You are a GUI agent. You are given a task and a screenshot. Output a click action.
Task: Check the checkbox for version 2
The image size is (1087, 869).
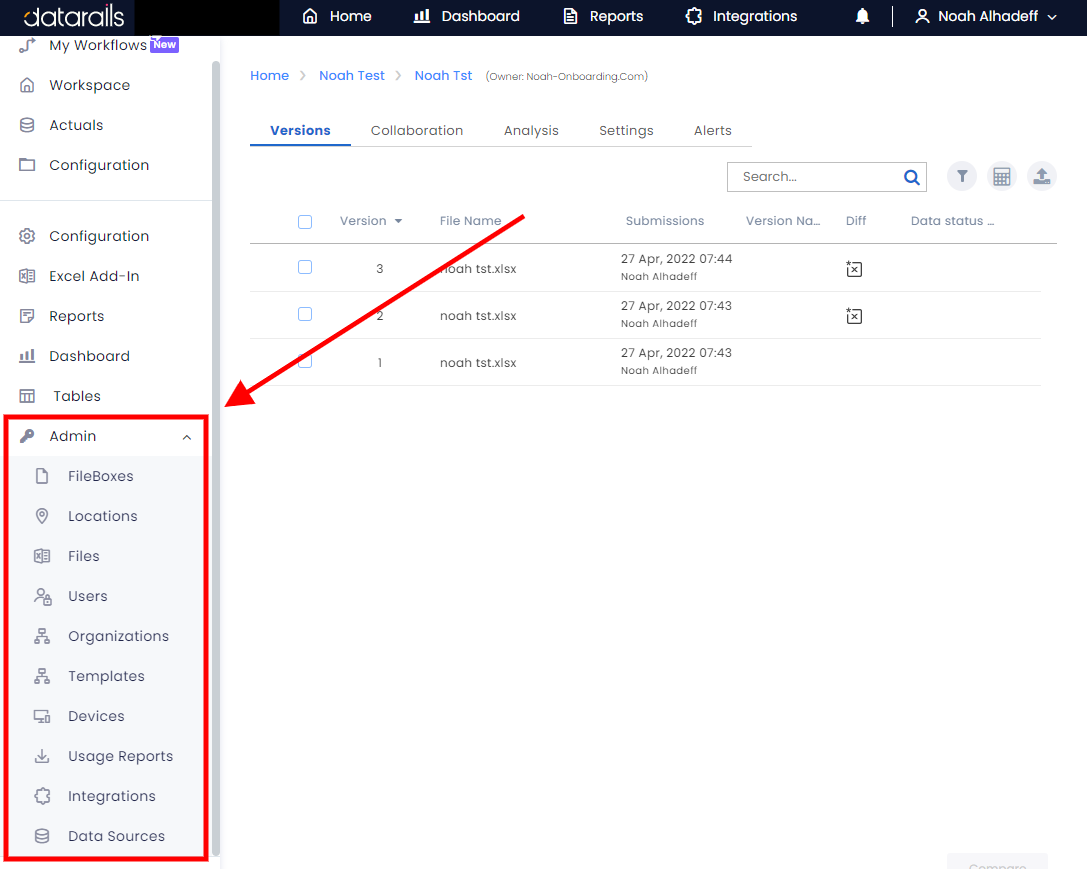305,314
